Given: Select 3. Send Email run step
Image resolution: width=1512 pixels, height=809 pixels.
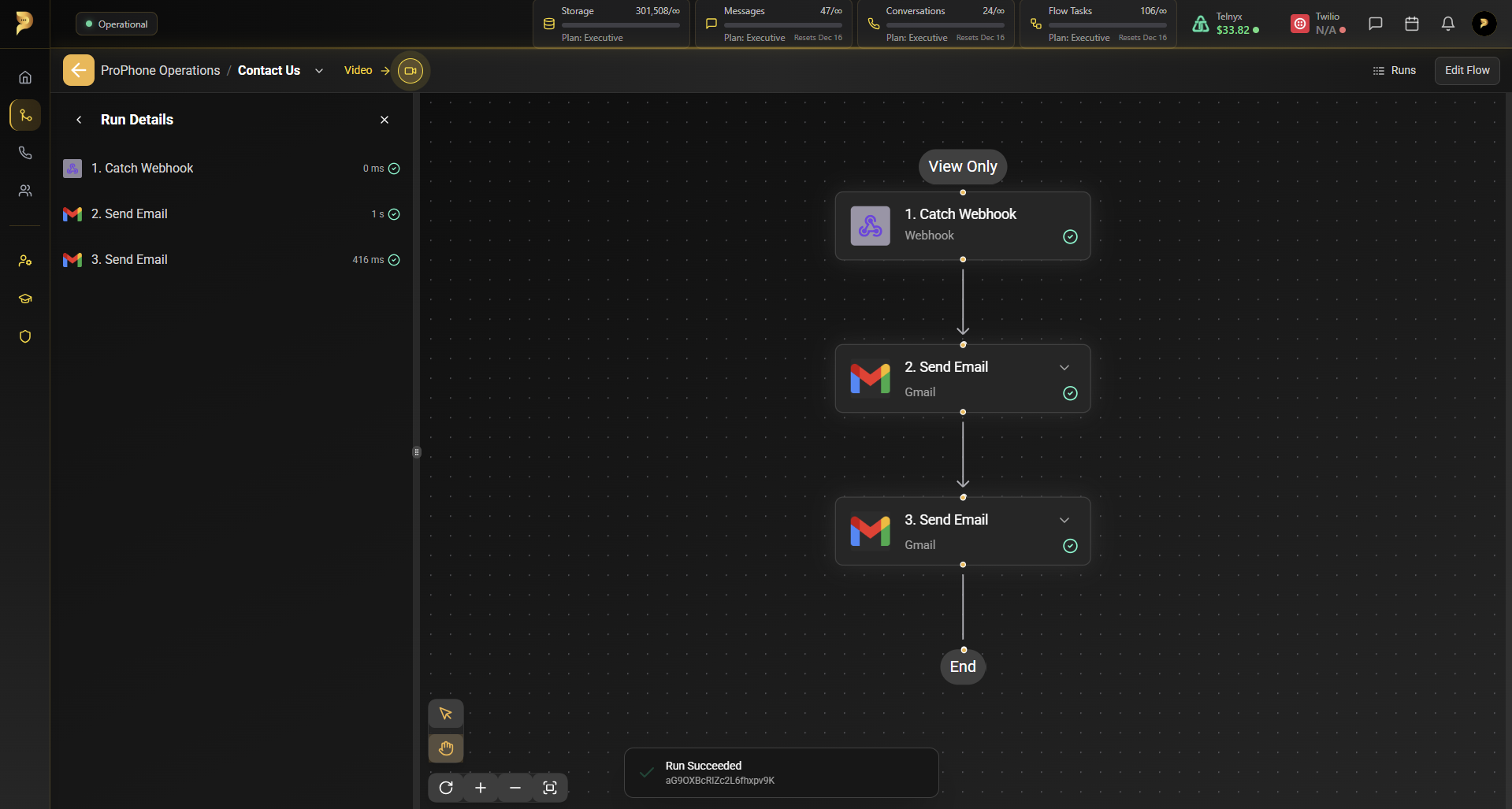Looking at the screenshot, I should (x=232, y=260).
